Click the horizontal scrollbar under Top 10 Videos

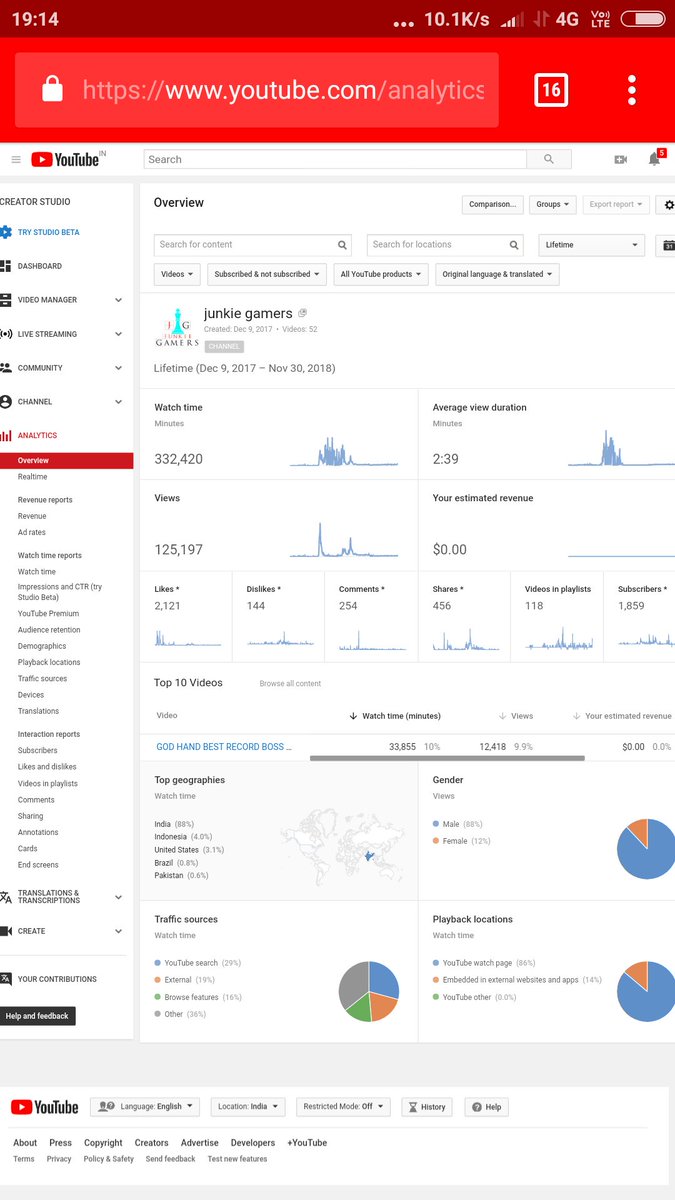click(447, 758)
